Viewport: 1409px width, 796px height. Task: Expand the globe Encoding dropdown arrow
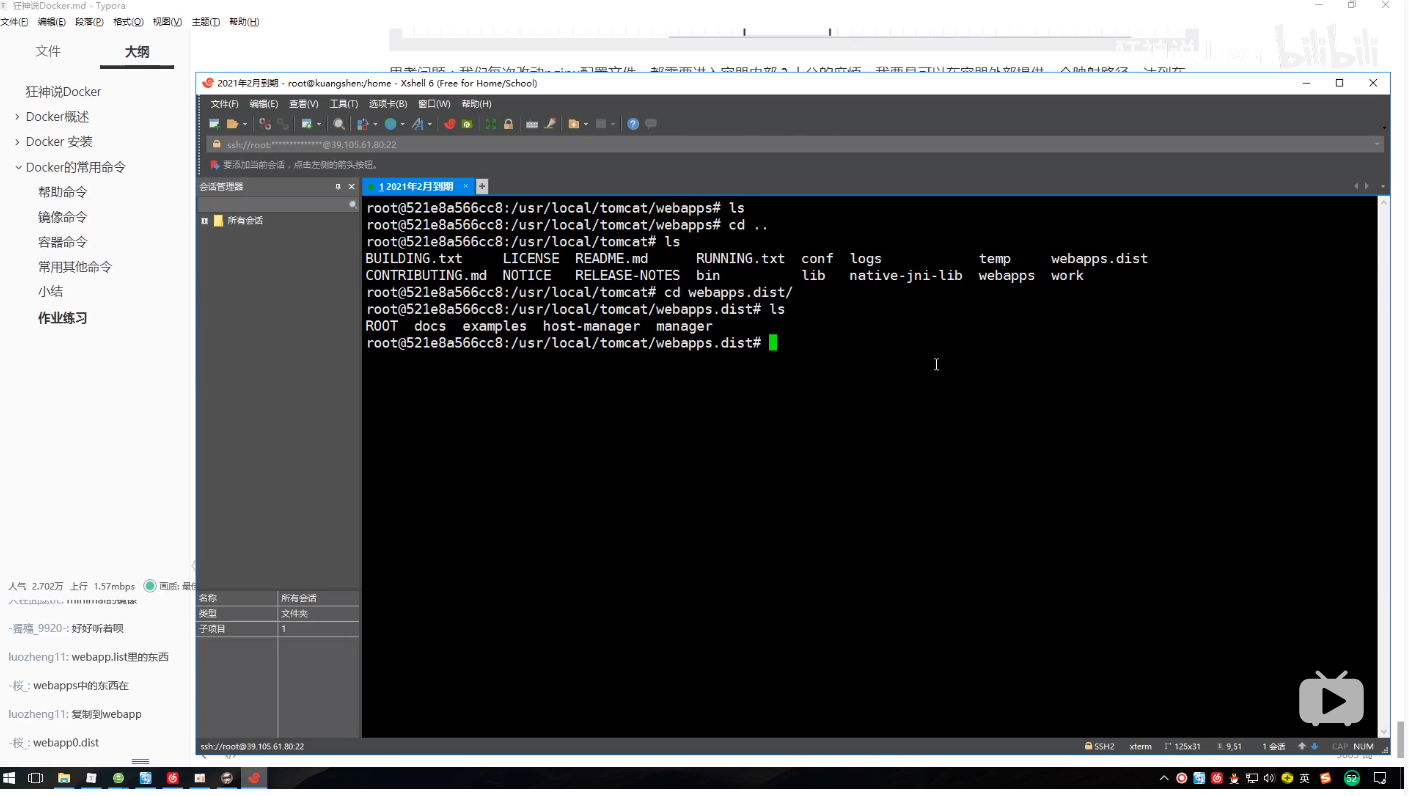[x=402, y=124]
